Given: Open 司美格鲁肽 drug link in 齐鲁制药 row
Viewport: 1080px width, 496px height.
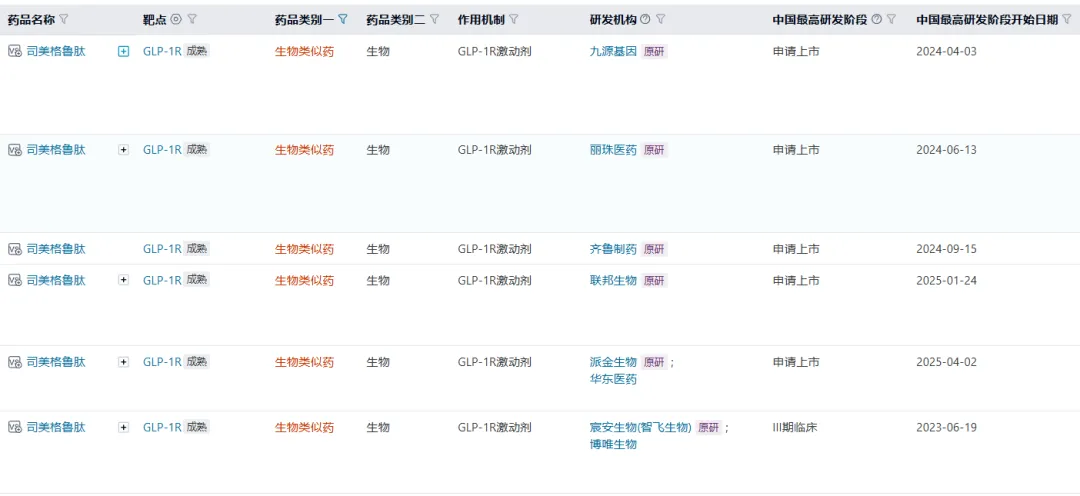Looking at the screenshot, I should coord(56,249).
